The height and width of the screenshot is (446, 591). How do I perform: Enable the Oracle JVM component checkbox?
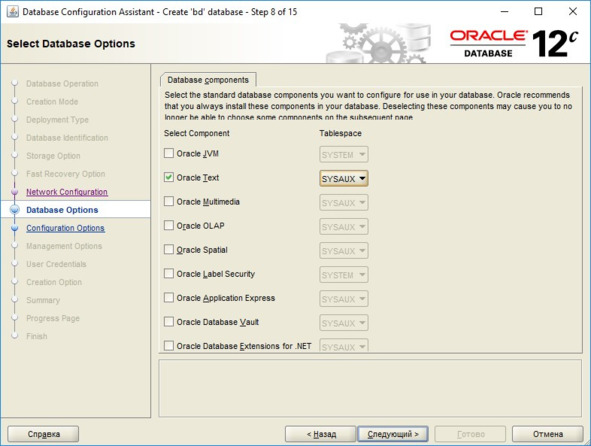[169, 153]
